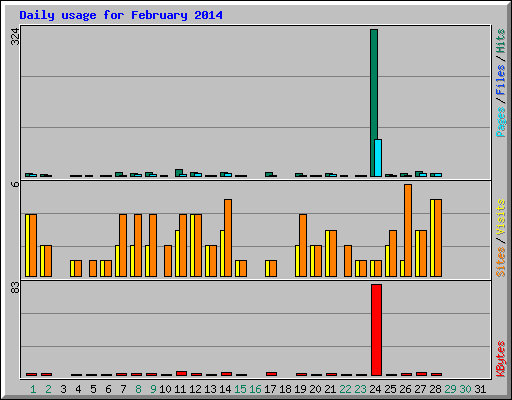
Task: Click the 83 KBytes axis maximum label
Action: pyautogui.click(x=15, y=288)
